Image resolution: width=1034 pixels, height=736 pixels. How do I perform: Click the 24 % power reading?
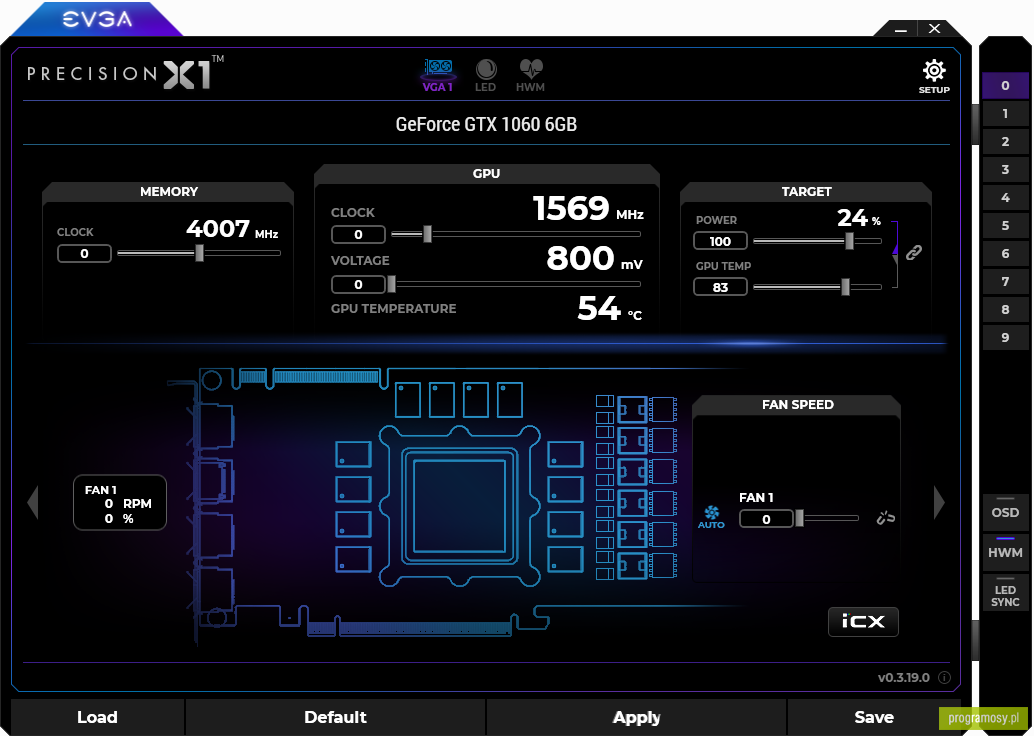[x=859, y=218]
